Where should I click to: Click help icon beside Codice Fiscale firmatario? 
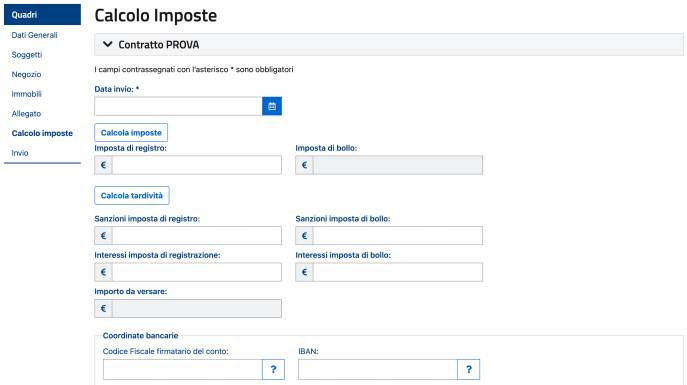point(273,369)
